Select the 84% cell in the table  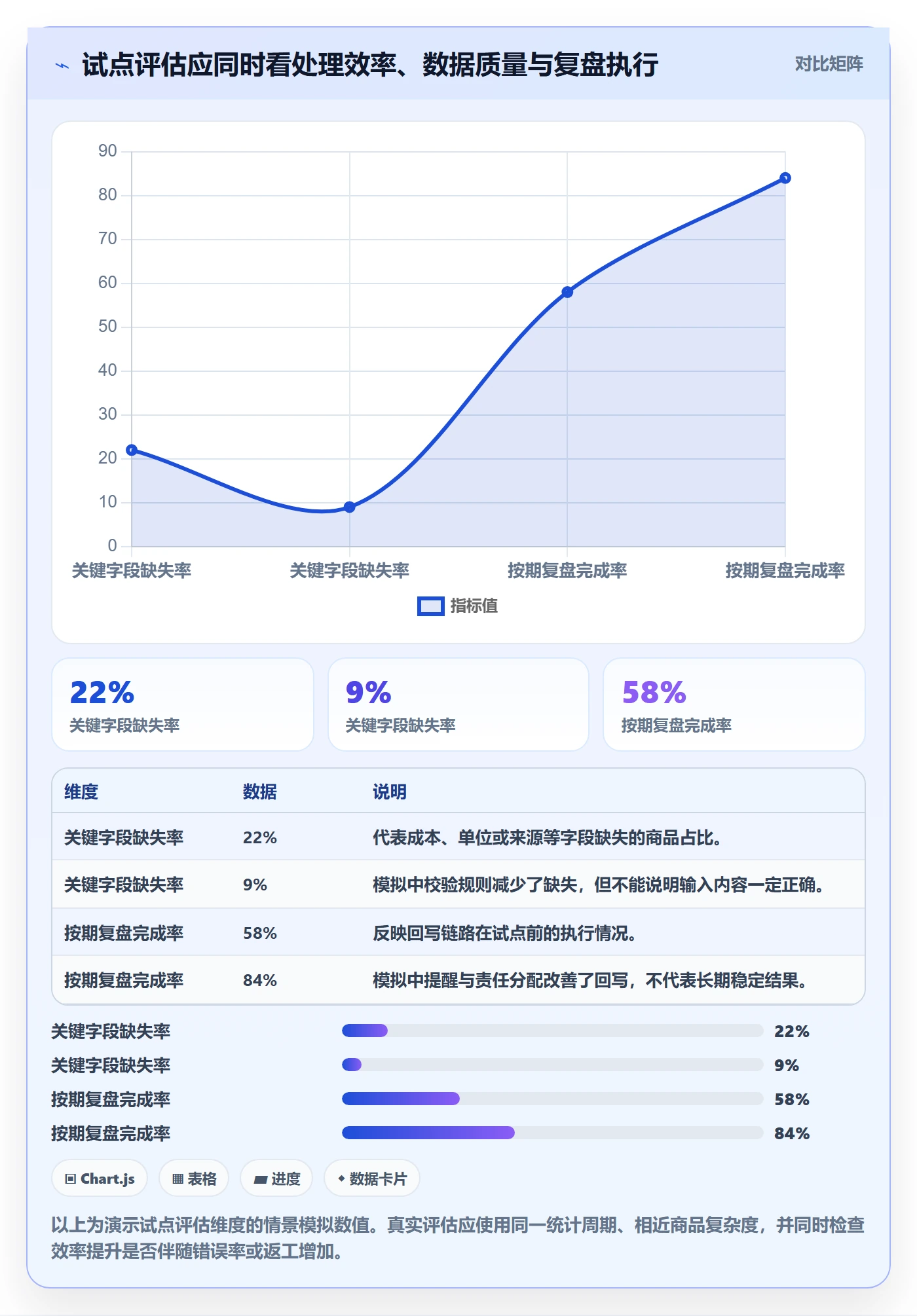point(260,980)
